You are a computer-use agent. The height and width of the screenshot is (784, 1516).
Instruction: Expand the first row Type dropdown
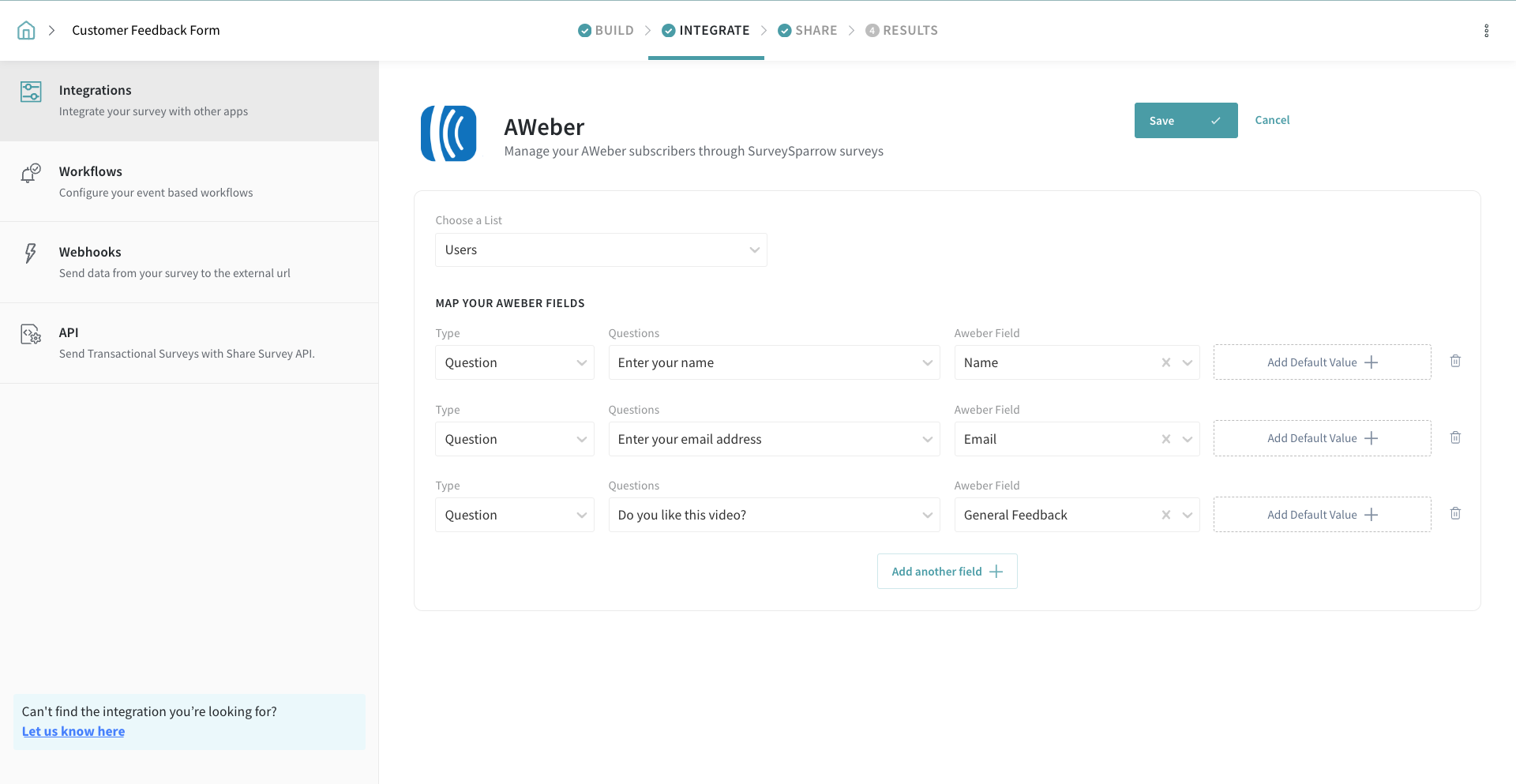[514, 363]
